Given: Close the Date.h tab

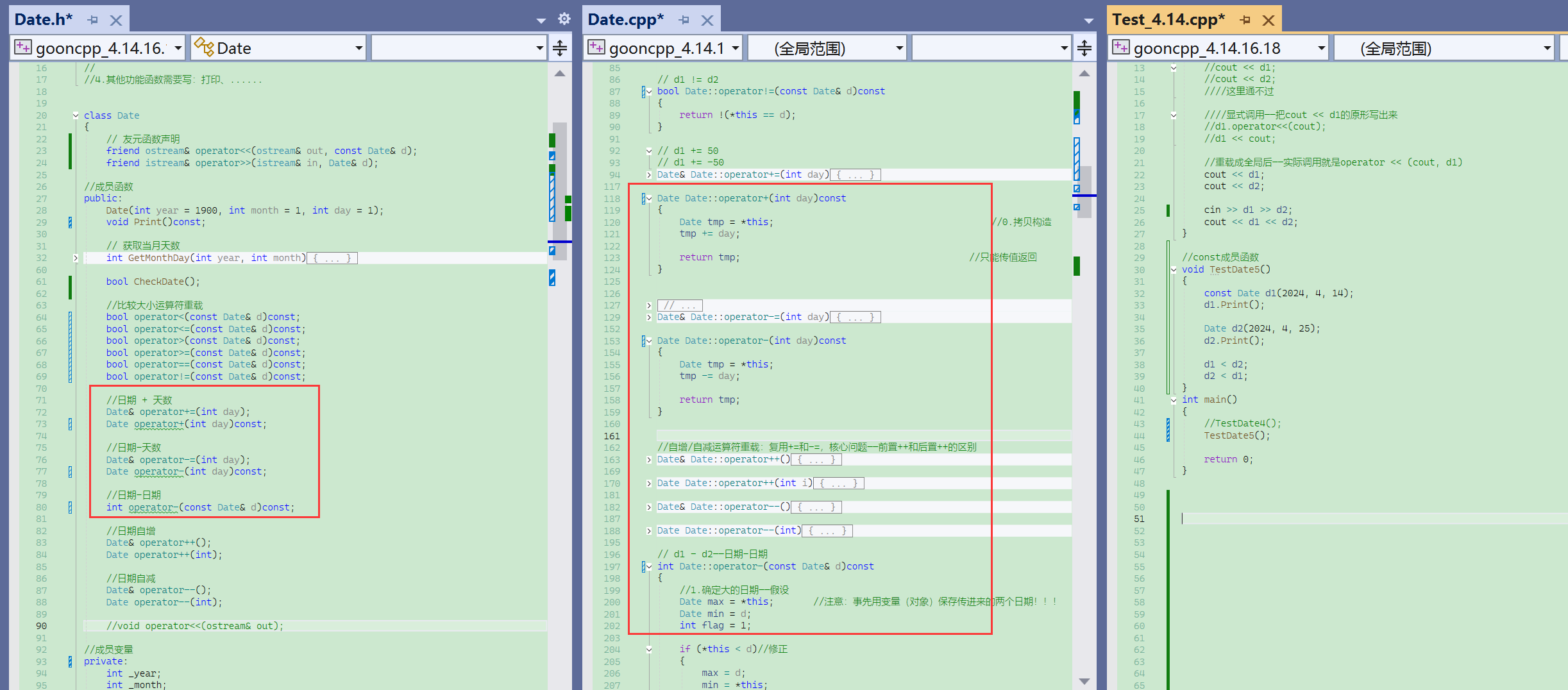Looking at the screenshot, I should 116,20.
